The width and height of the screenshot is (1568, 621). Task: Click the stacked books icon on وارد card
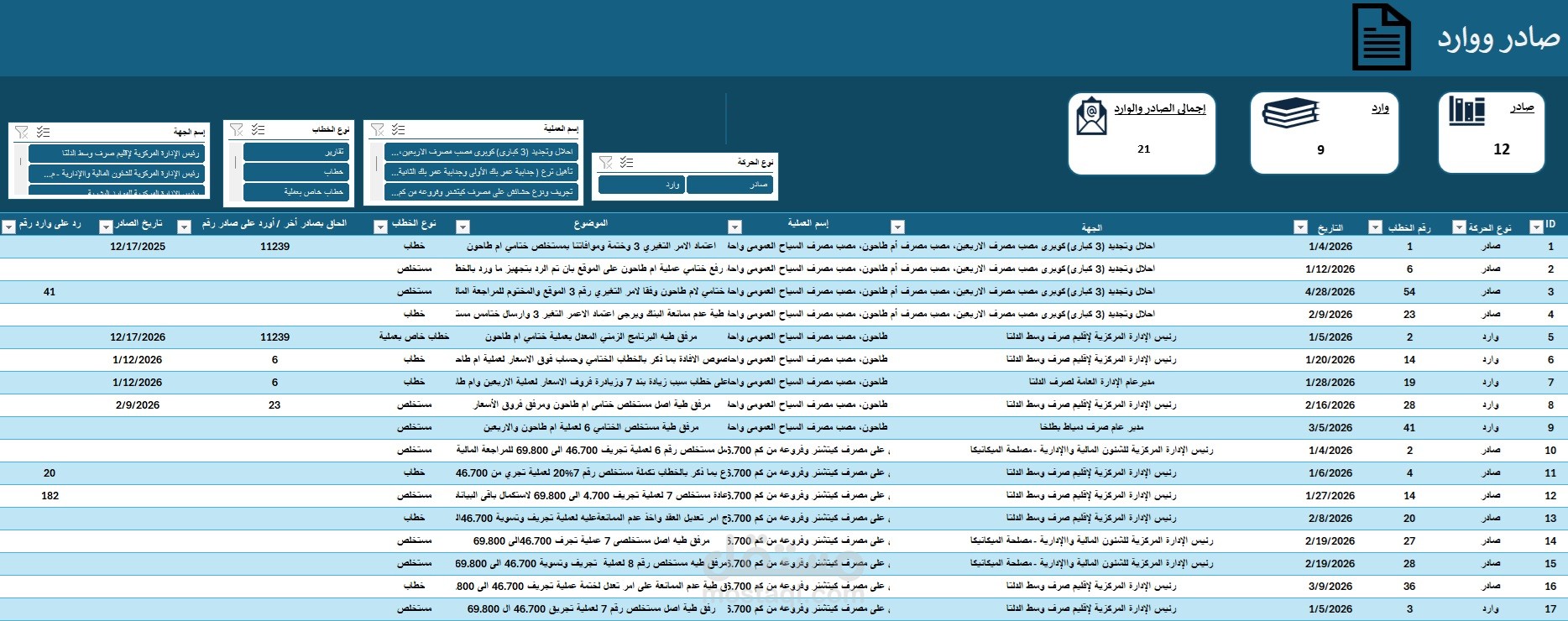pos(1291,112)
